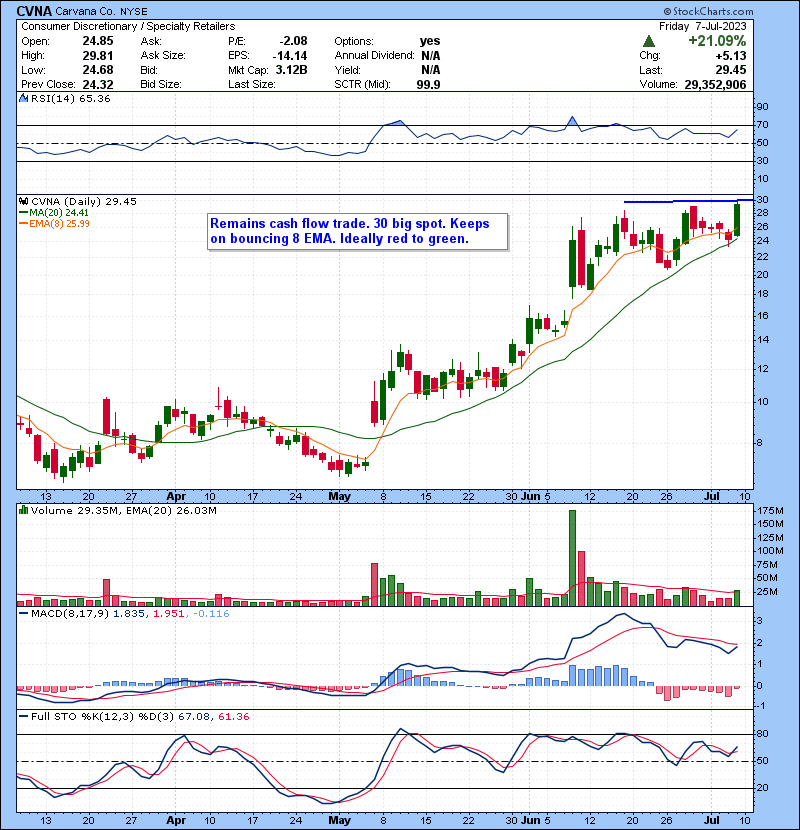Image resolution: width=800 pixels, height=830 pixels.
Task: Click the Low value 24.68
Action: pyautogui.click(x=98, y=70)
